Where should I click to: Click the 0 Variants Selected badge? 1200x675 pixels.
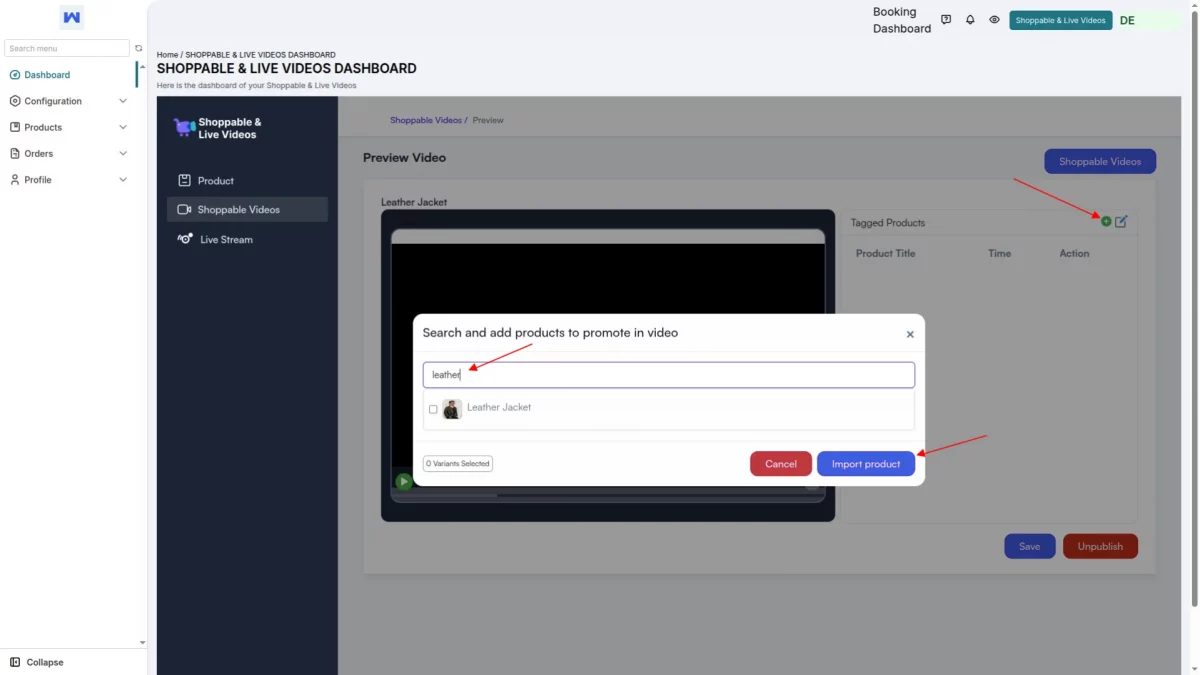[458, 464]
